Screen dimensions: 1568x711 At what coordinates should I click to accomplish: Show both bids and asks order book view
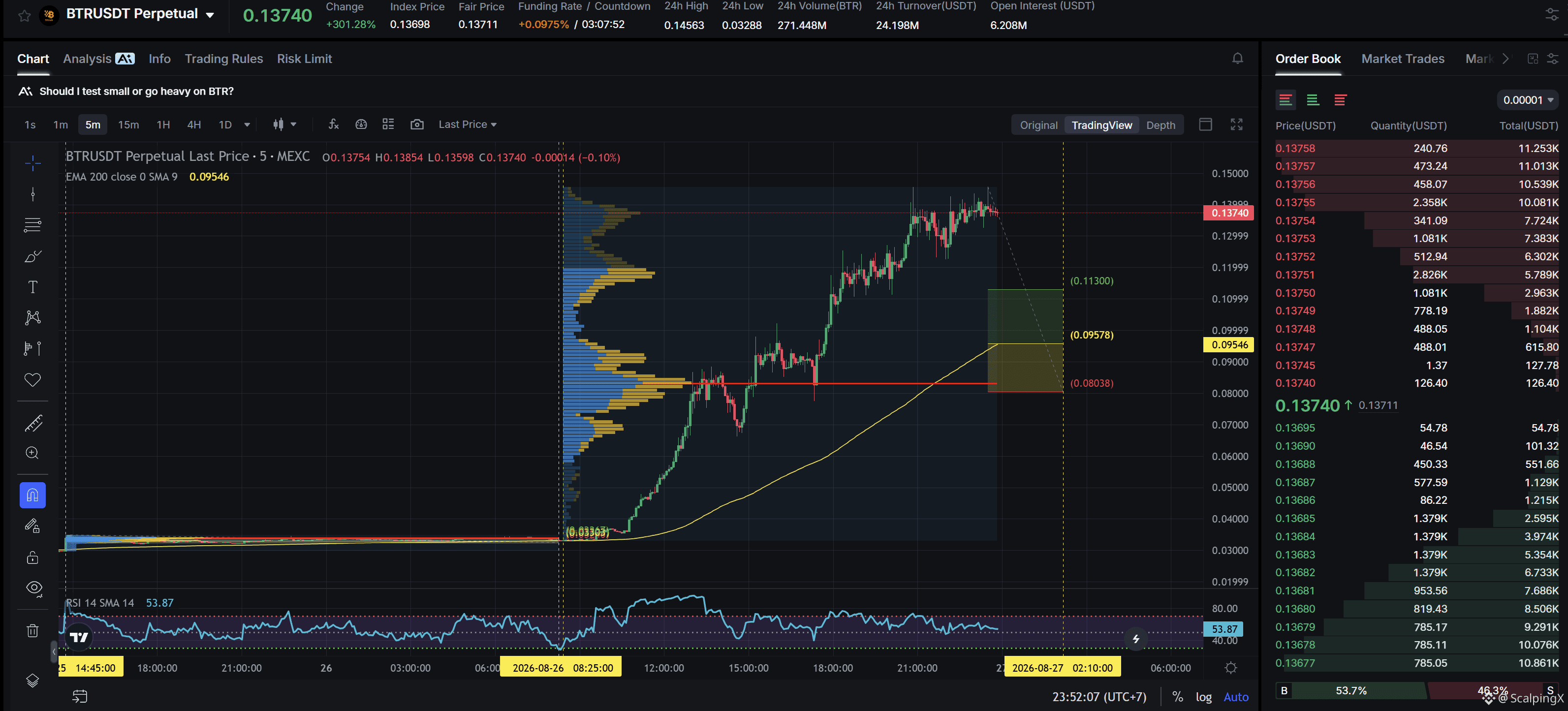tap(1286, 100)
